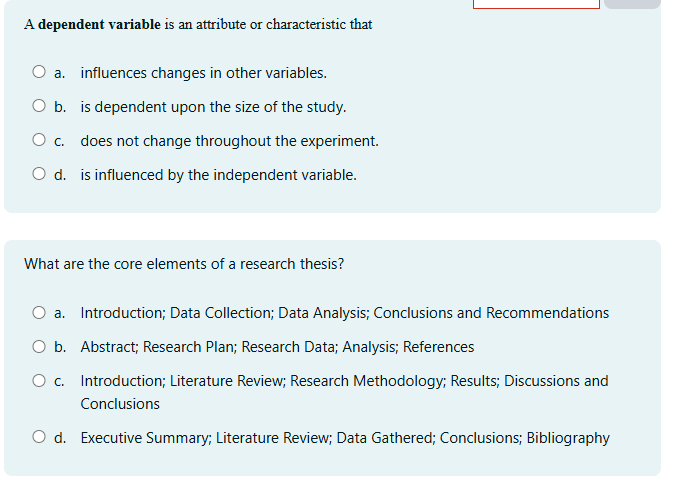Pick radio d starting with 'Executive Summary'

(39, 438)
